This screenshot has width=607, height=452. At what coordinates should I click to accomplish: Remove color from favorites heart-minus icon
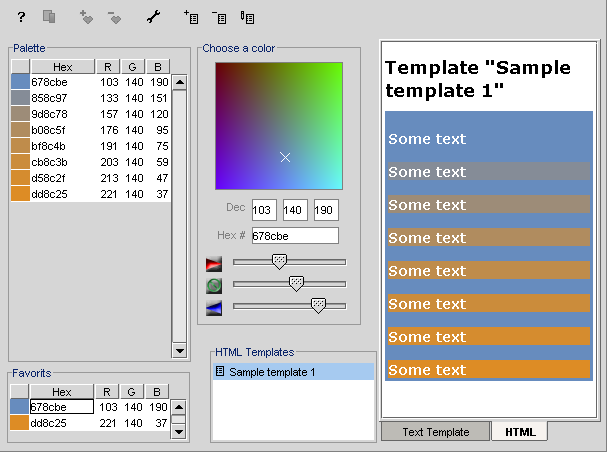tap(115, 17)
